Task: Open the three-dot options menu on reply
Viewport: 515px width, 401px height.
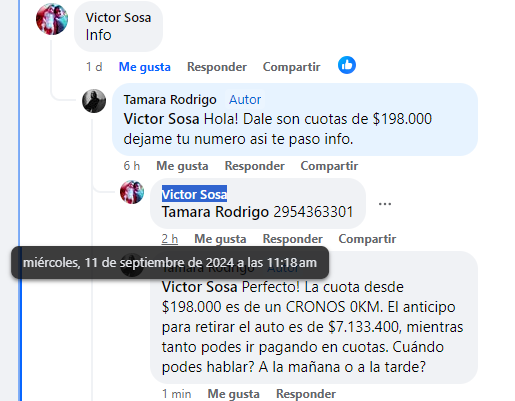Action: [385, 204]
